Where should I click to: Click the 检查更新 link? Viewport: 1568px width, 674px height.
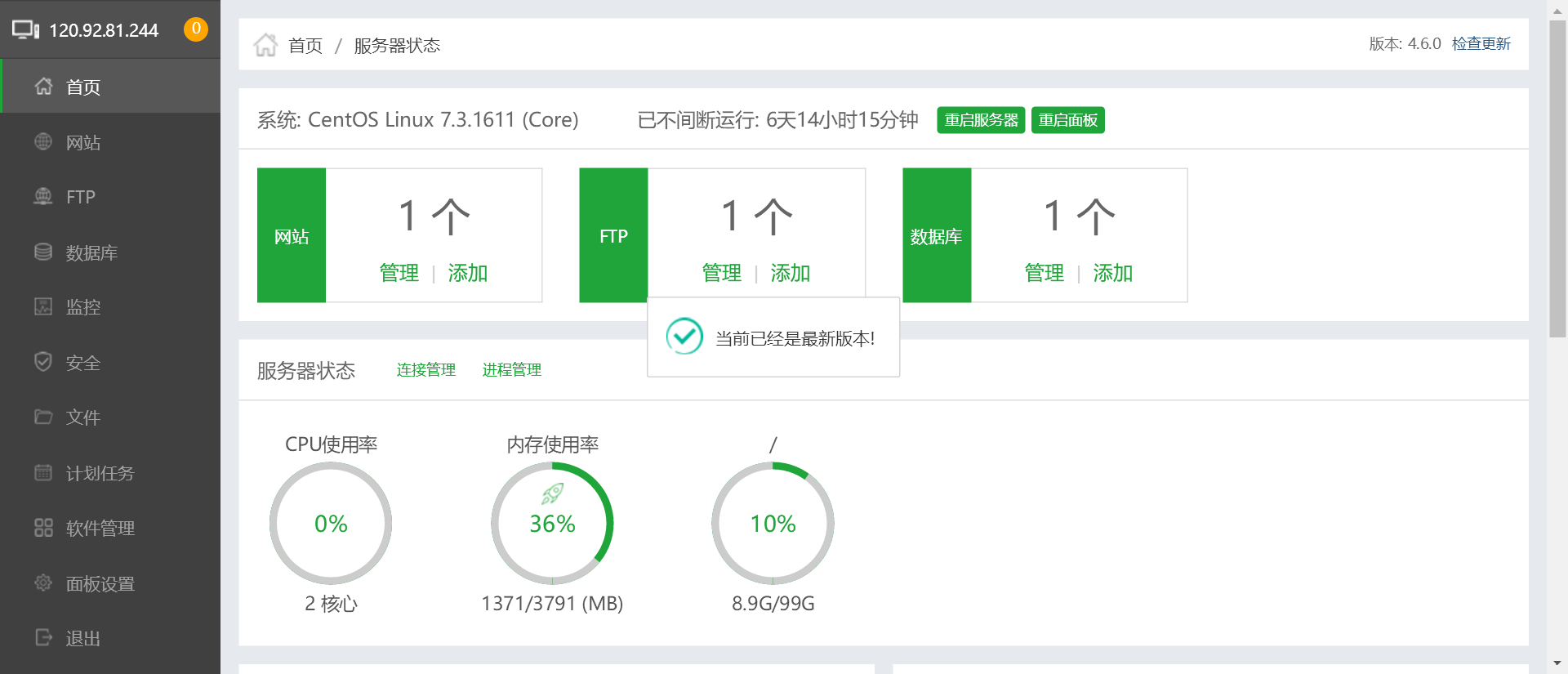tap(1481, 43)
